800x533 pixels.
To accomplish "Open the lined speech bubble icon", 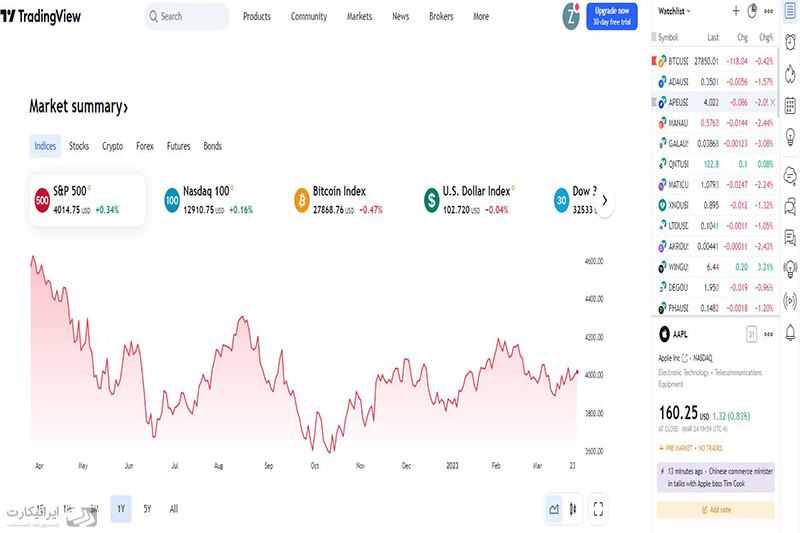I will tap(790, 237).
